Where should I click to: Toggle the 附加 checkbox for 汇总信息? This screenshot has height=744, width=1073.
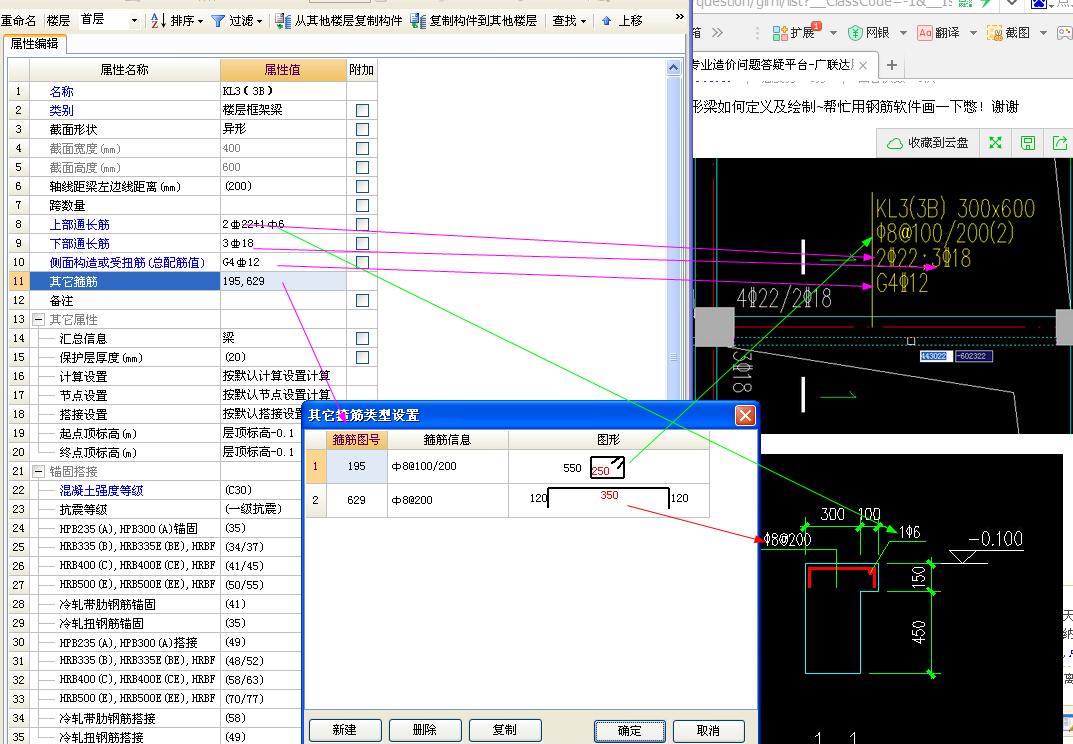click(x=363, y=338)
